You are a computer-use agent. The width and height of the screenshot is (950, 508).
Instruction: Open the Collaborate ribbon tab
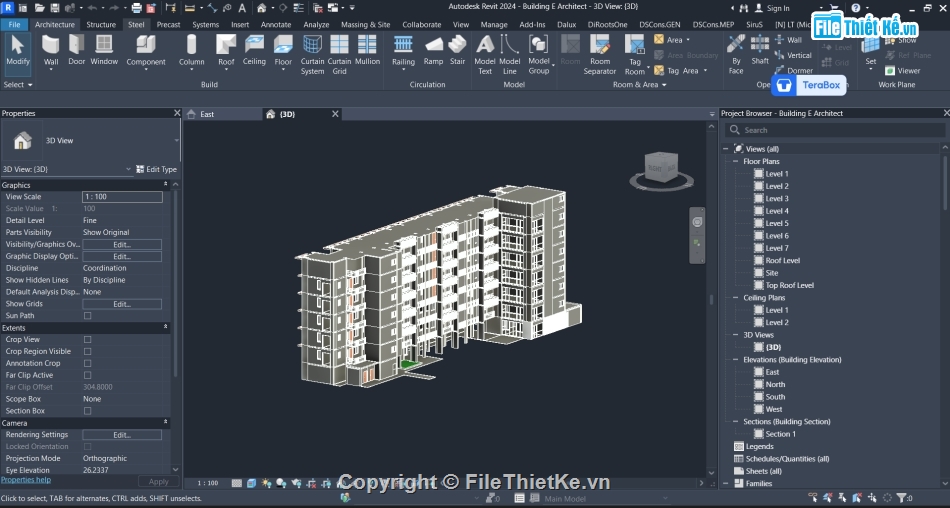(x=422, y=24)
